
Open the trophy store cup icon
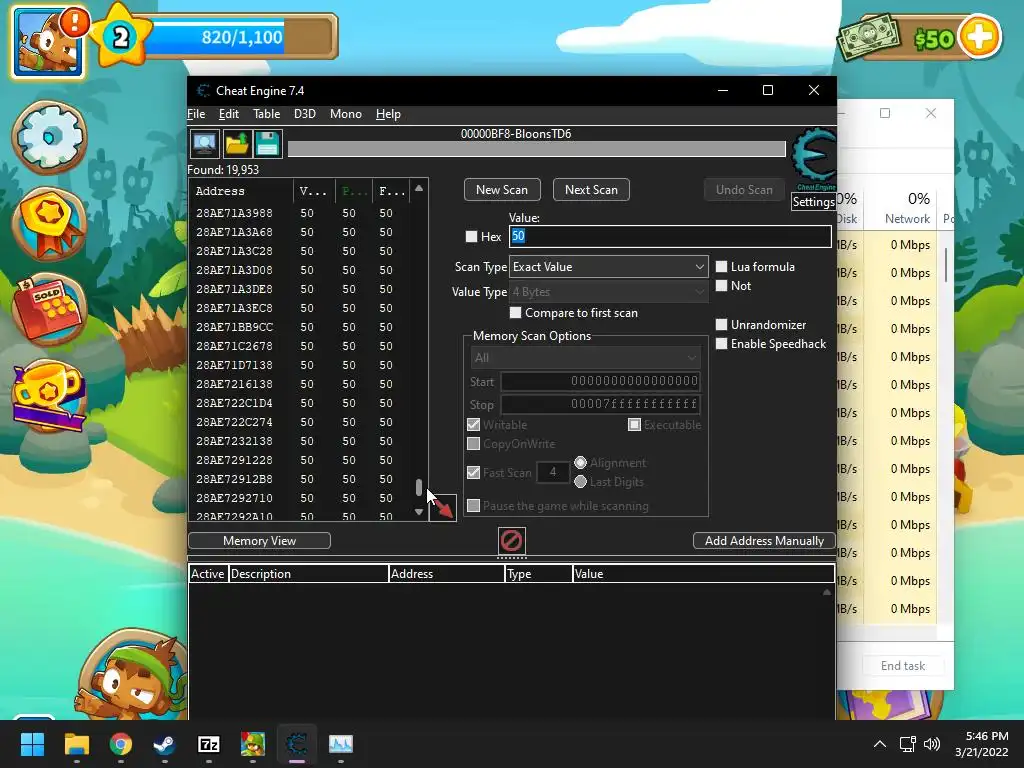click(50, 394)
